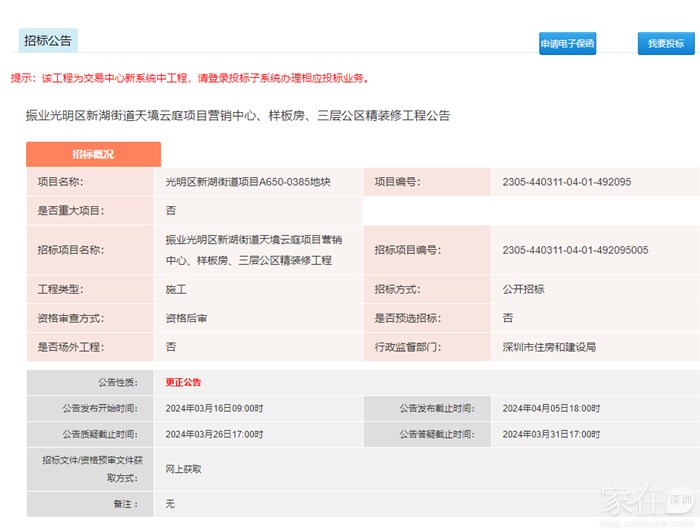Click the 网上获取 document access value

pyautogui.click(x=184, y=468)
